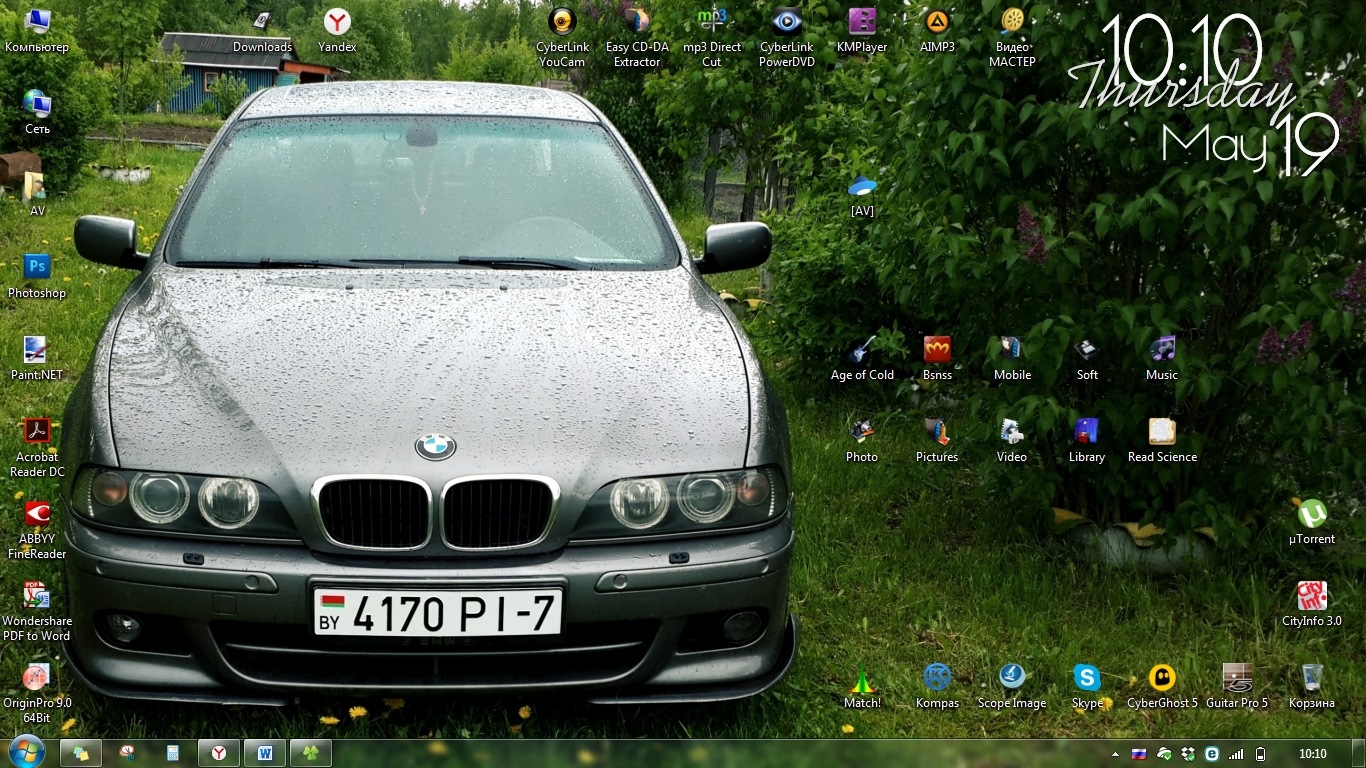Viewport: 1366px width, 768px height.
Task: Launch mp3 Direct Cut
Action: (712, 37)
